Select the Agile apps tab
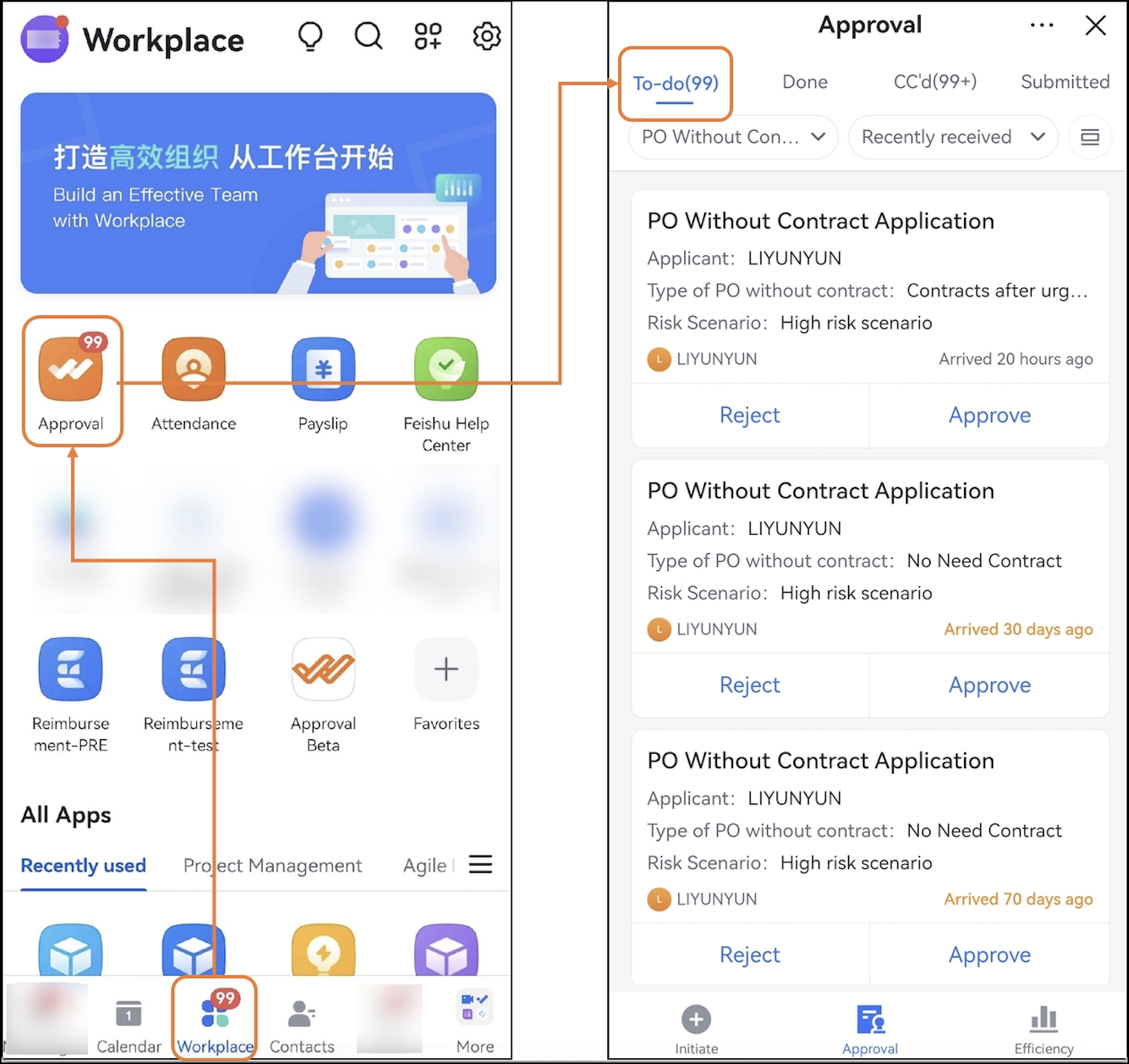1129x1064 pixels. tap(425, 866)
